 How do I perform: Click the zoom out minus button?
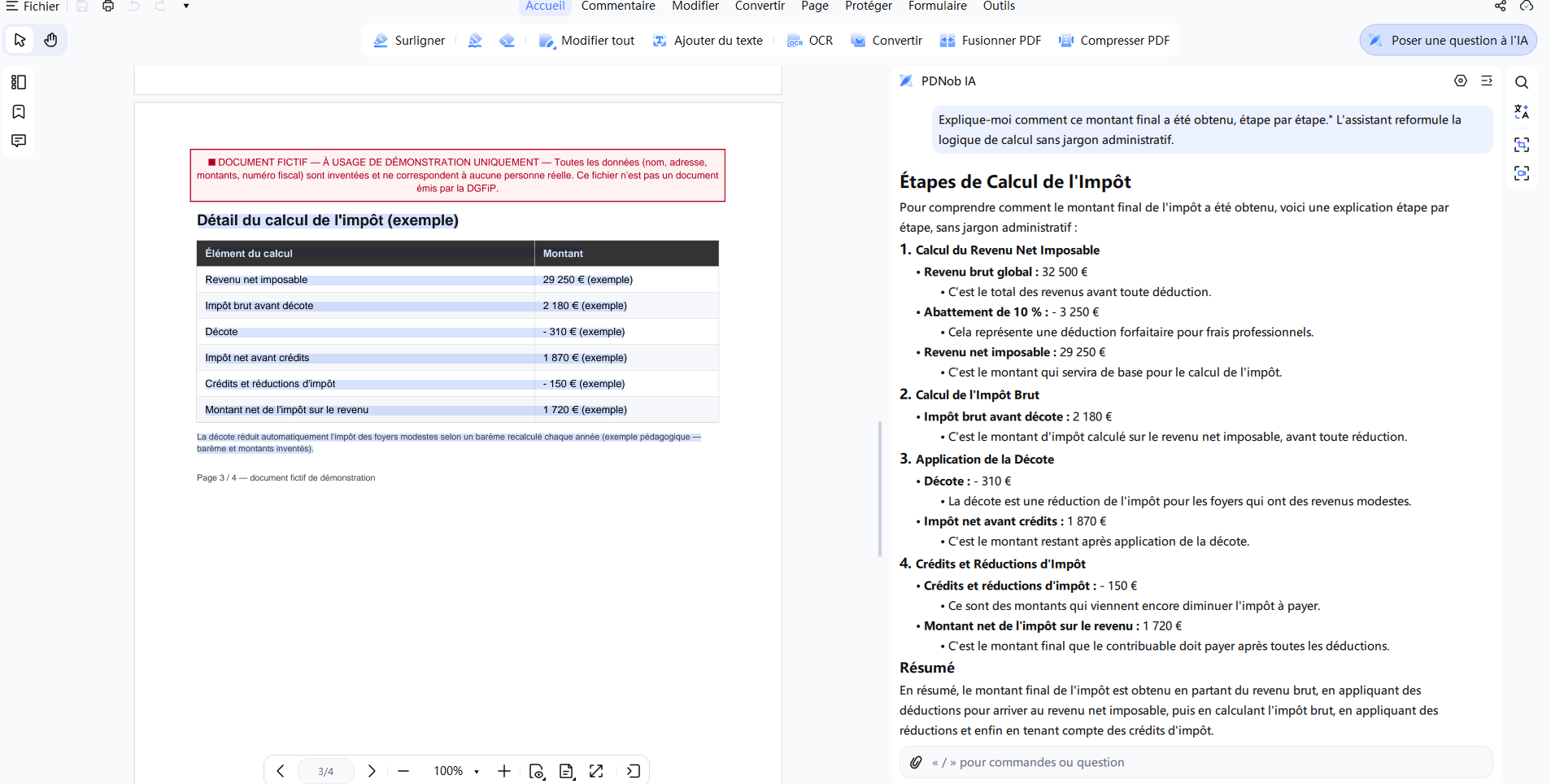click(403, 771)
